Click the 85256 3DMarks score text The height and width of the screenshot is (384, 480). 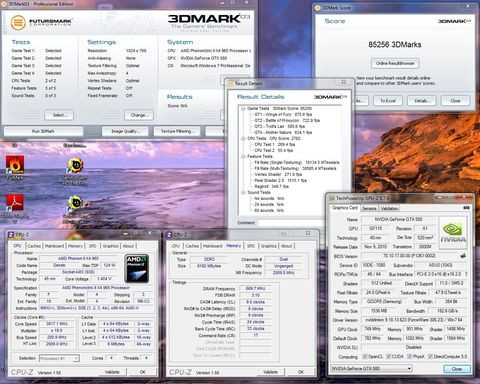coord(395,45)
